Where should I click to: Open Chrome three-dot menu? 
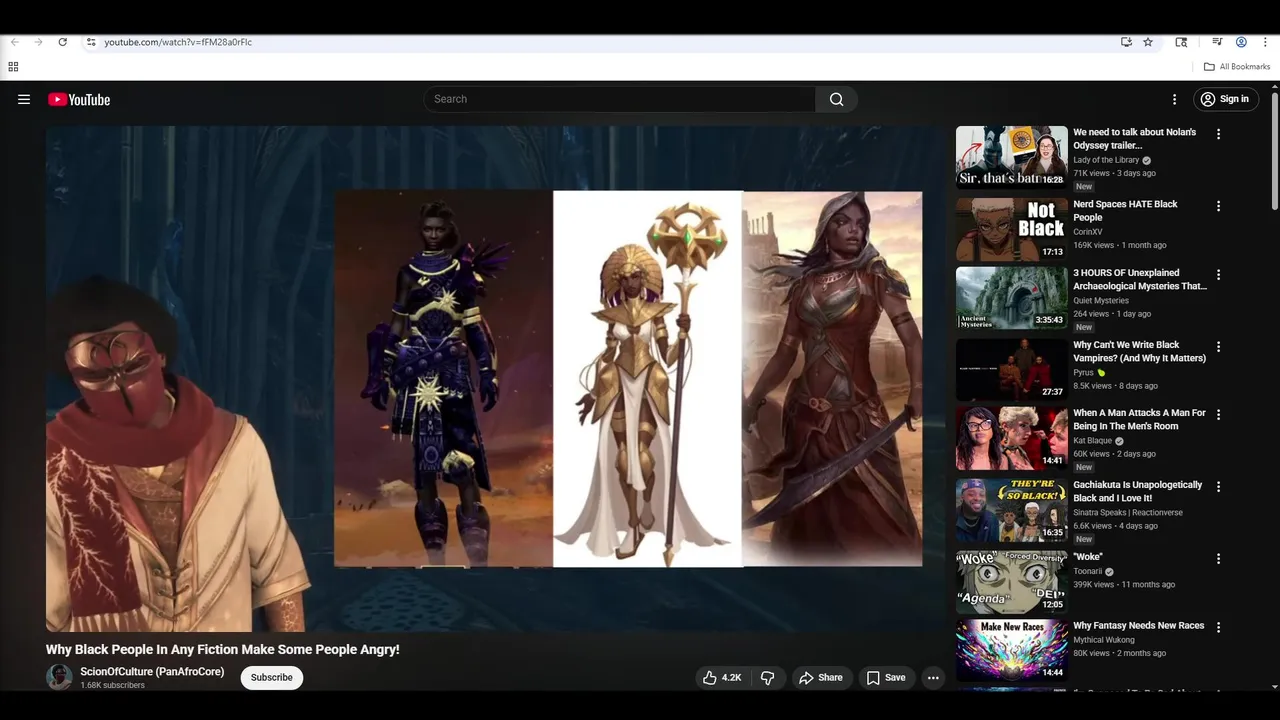click(1265, 42)
